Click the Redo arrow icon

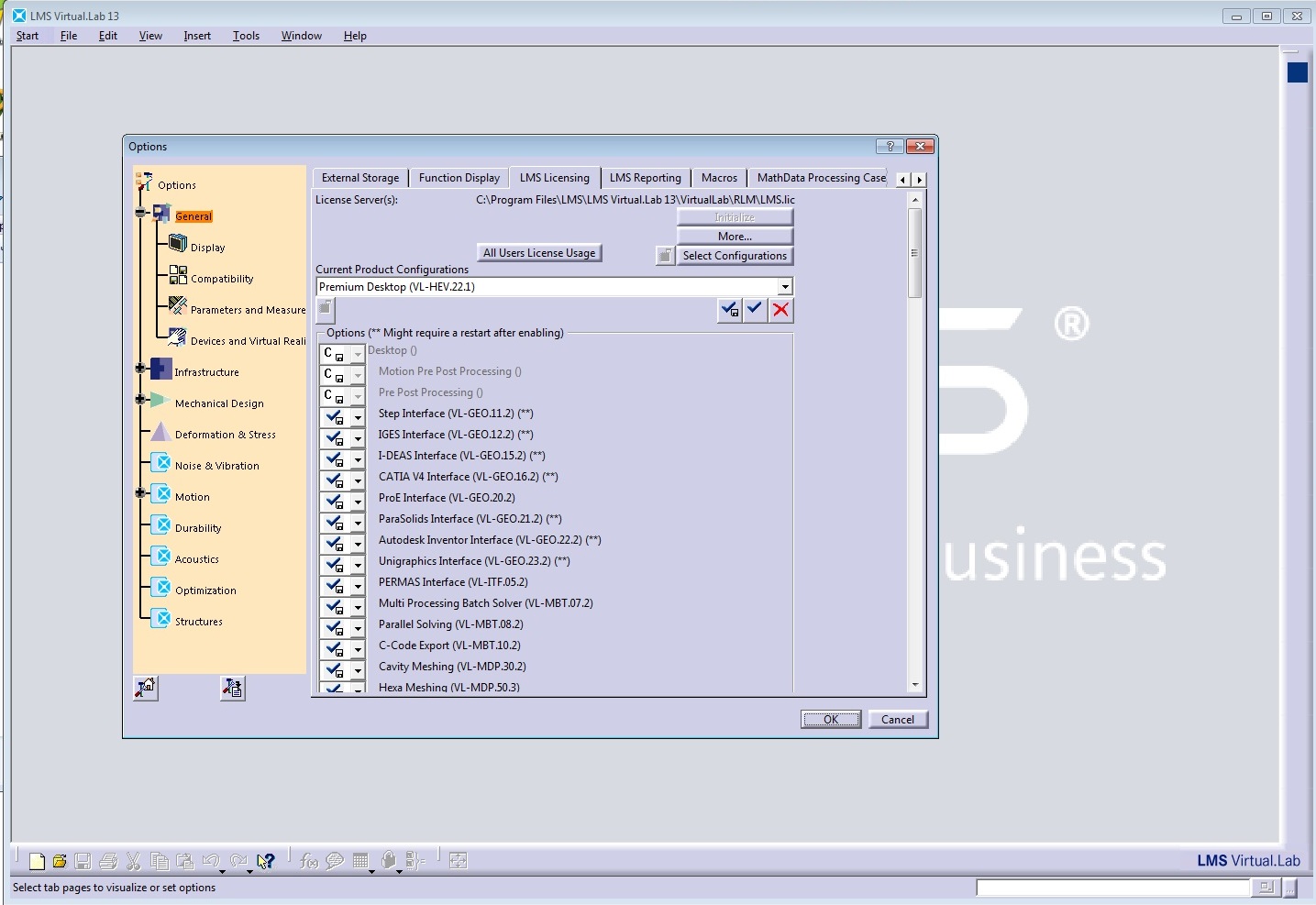[x=239, y=861]
